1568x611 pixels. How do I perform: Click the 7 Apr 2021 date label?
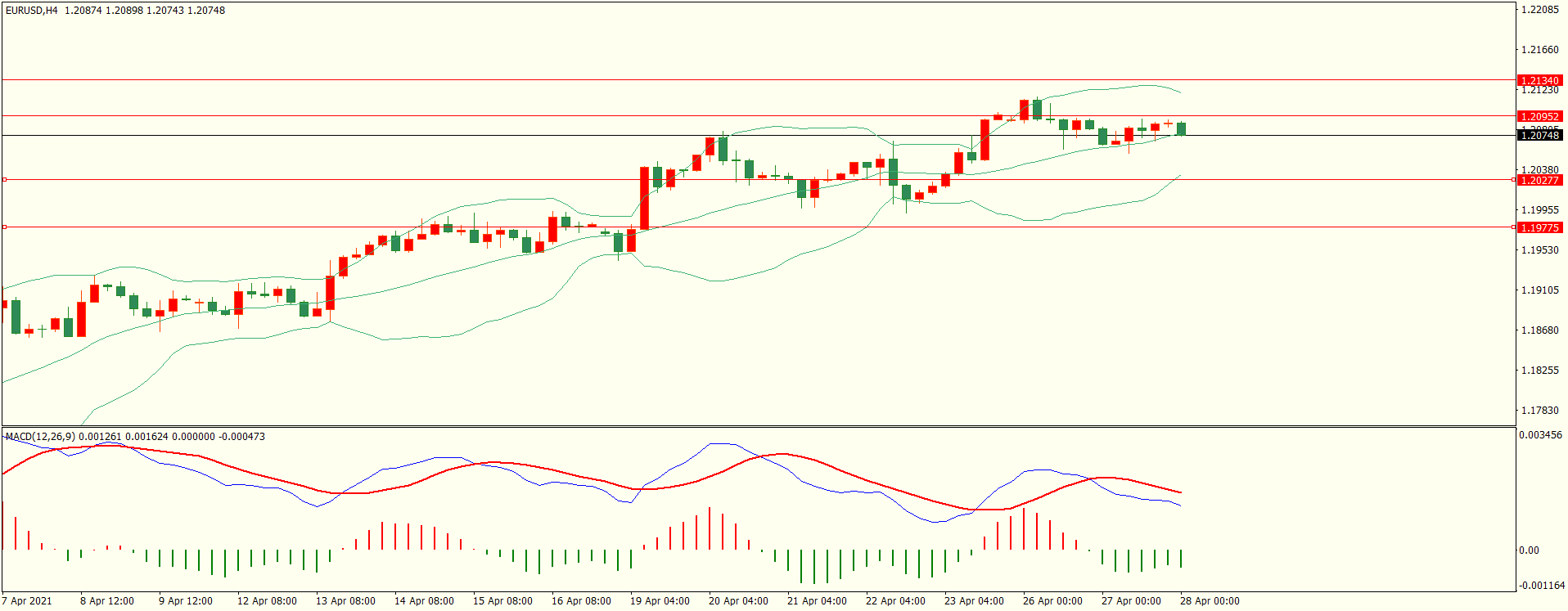pyautogui.click(x=27, y=601)
